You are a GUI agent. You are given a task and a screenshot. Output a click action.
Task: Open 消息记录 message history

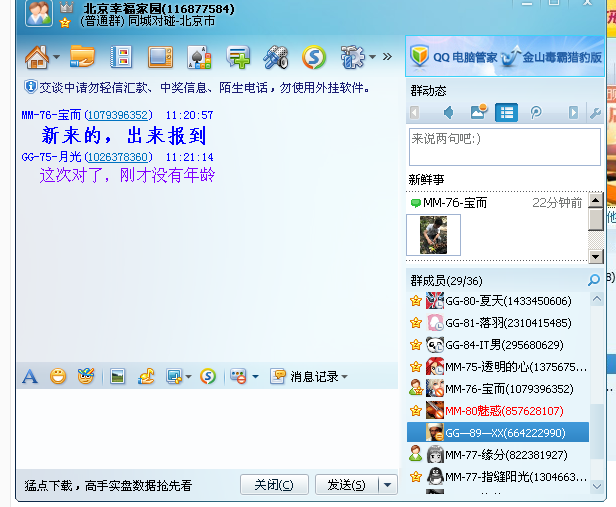(x=304, y=376)
